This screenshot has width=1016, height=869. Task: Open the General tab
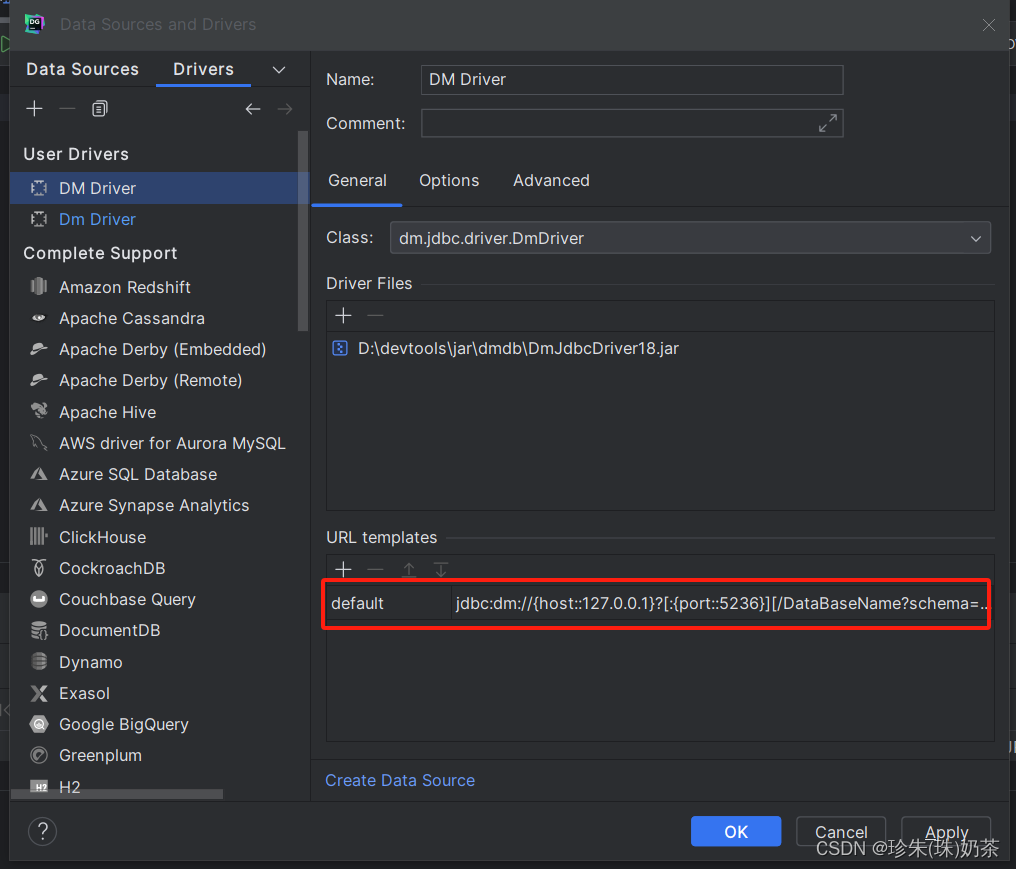click(x=357, y=180)
